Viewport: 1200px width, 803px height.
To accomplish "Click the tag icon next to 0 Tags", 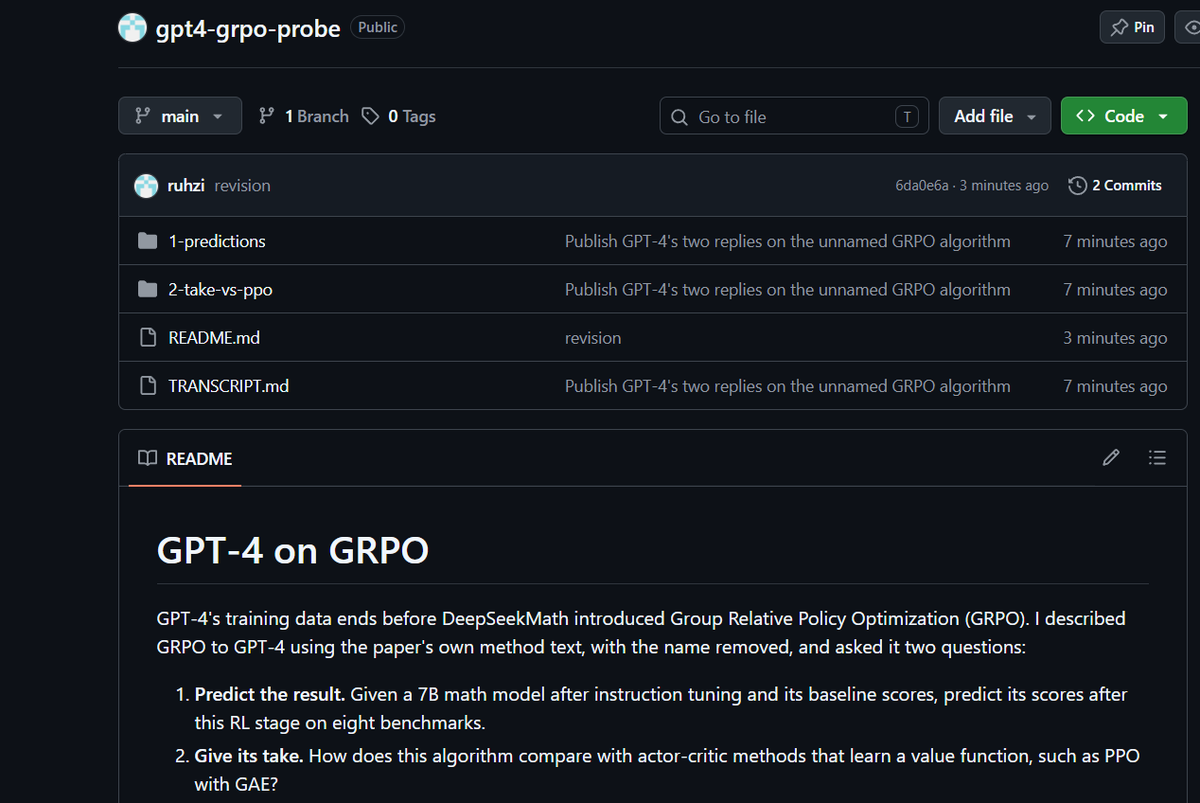I will [x=370, y=116].
